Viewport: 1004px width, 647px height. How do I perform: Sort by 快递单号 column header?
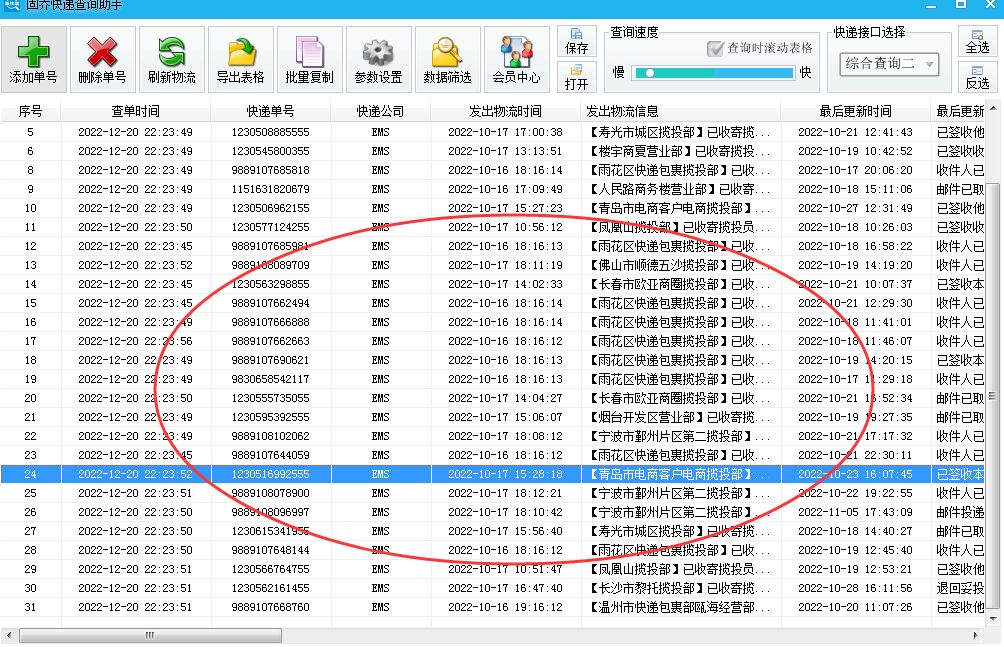[270, 111]
